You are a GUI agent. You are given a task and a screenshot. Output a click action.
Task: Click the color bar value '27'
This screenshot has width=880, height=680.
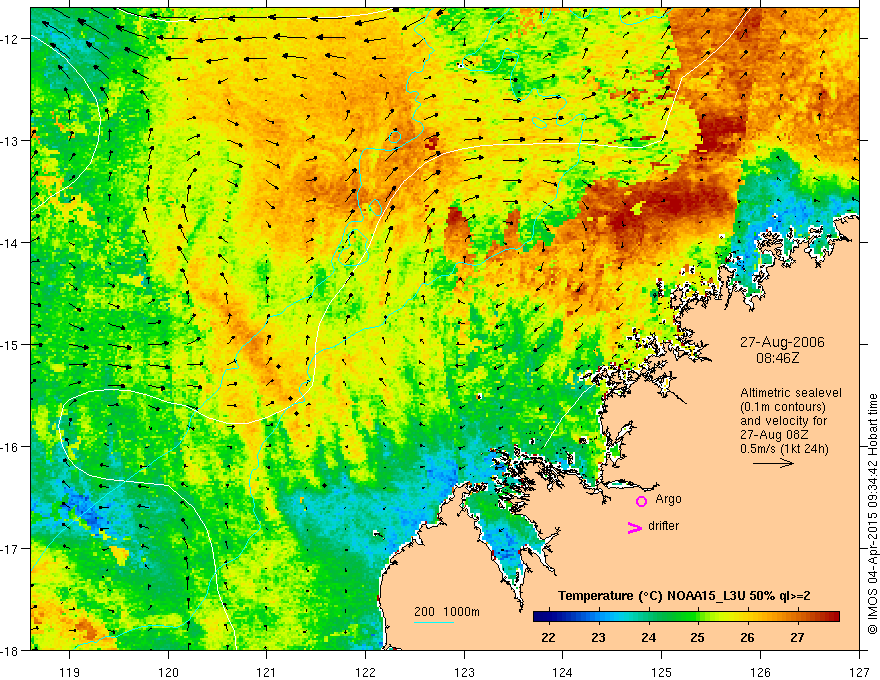point(797,637)
